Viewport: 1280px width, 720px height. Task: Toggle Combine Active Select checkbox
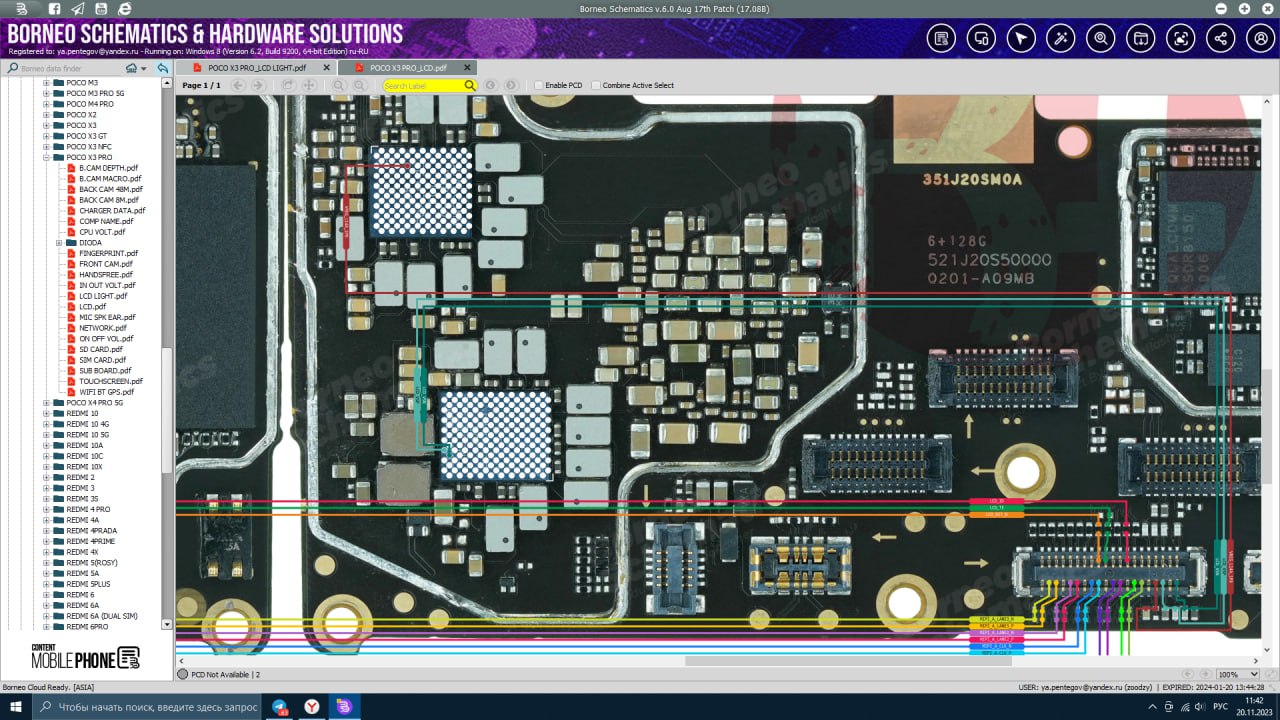pyautogui.click(x=596, y=85)
